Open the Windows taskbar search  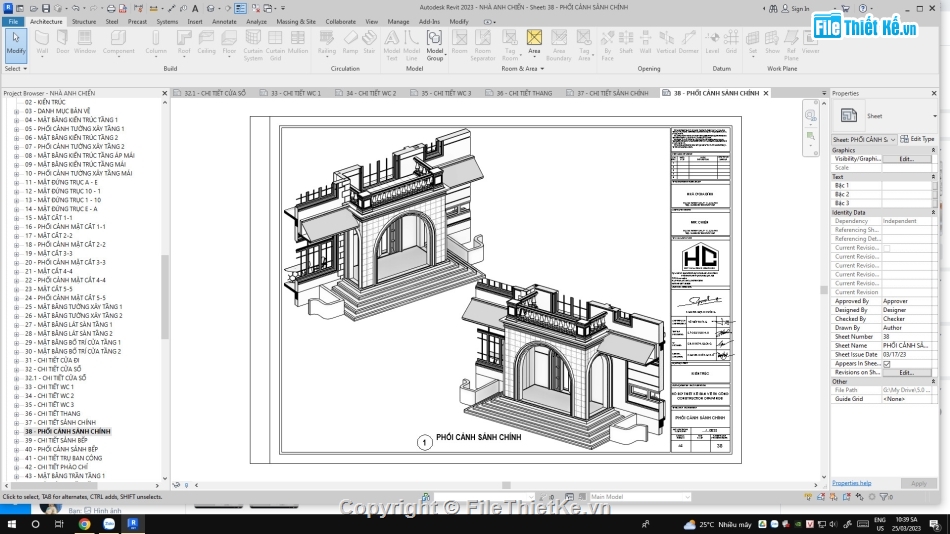click(x=35, y=524)
